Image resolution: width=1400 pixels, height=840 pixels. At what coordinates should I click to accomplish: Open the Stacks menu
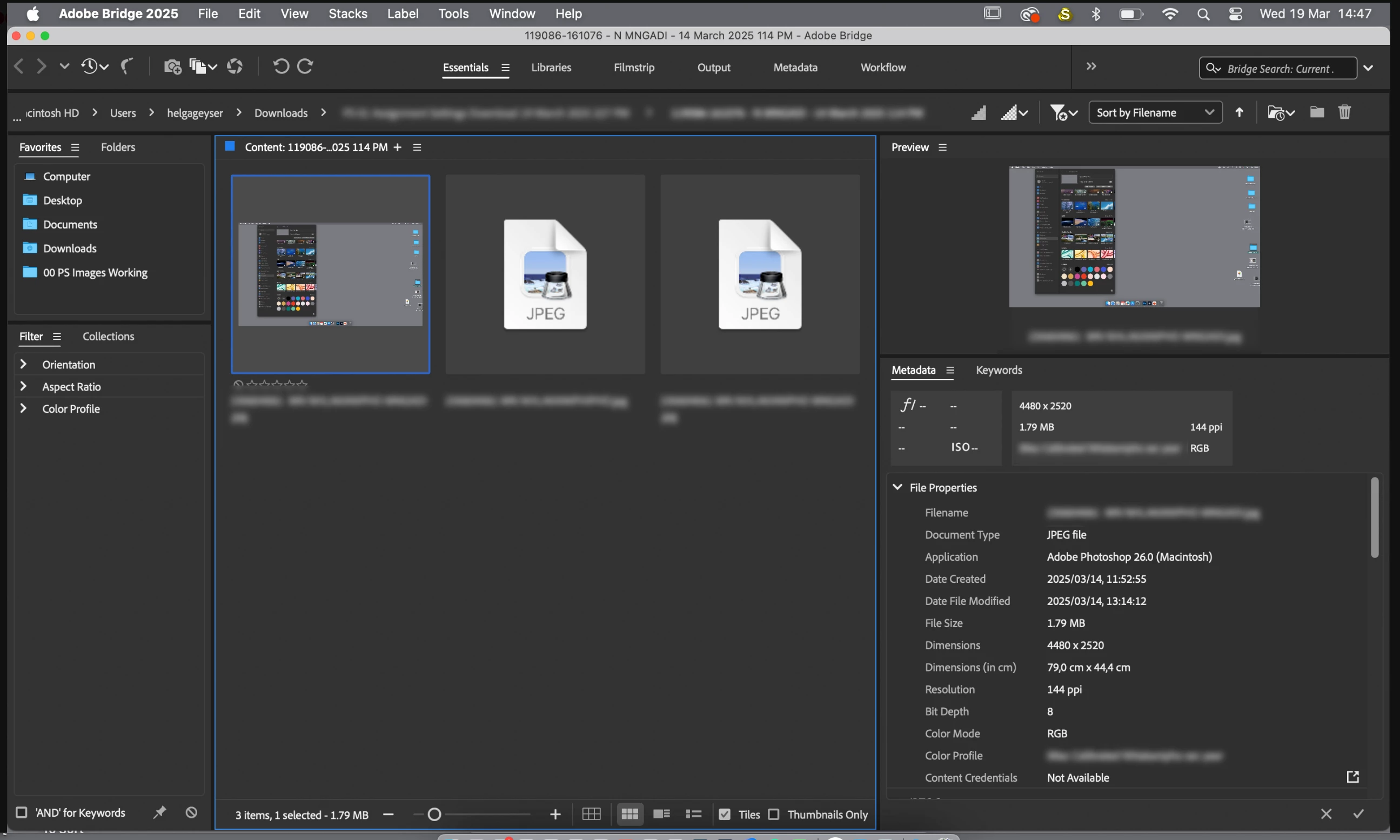point(347,14)
